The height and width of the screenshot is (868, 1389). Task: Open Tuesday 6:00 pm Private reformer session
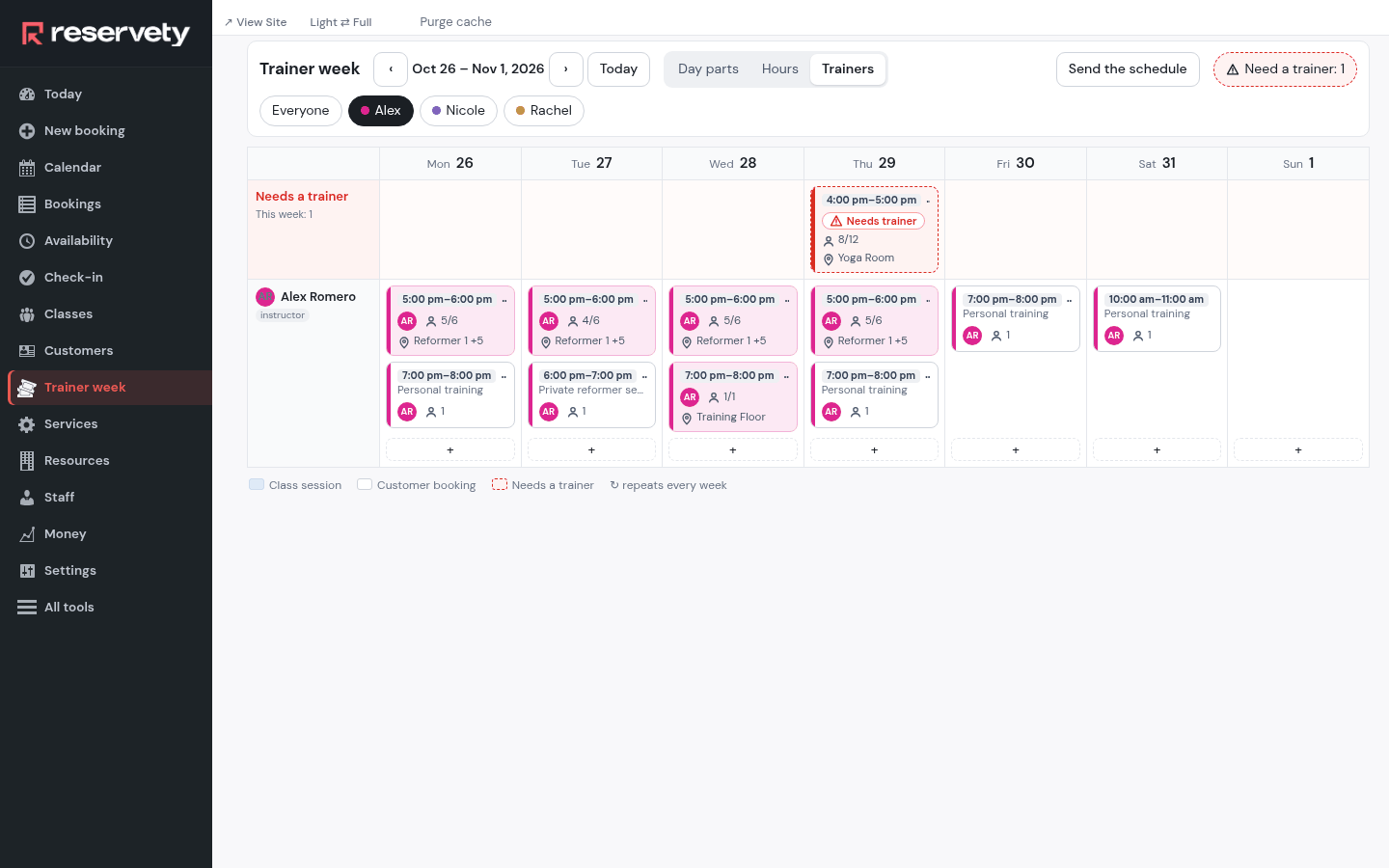[x=592, y=395]
